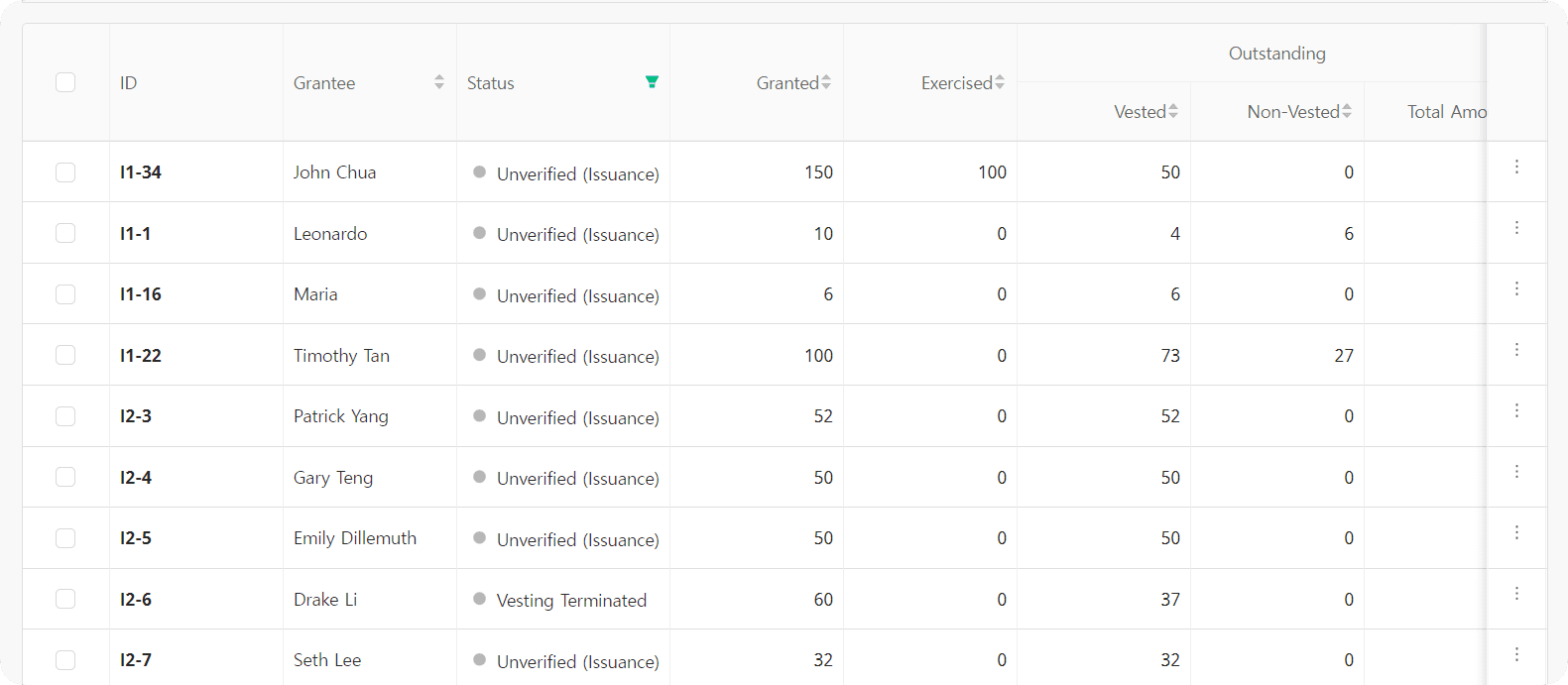This screenshot has height=685, width=1568.
Task: Click non-vested value 27 for Timothy Tan
Action: [x=1344, y=356]
